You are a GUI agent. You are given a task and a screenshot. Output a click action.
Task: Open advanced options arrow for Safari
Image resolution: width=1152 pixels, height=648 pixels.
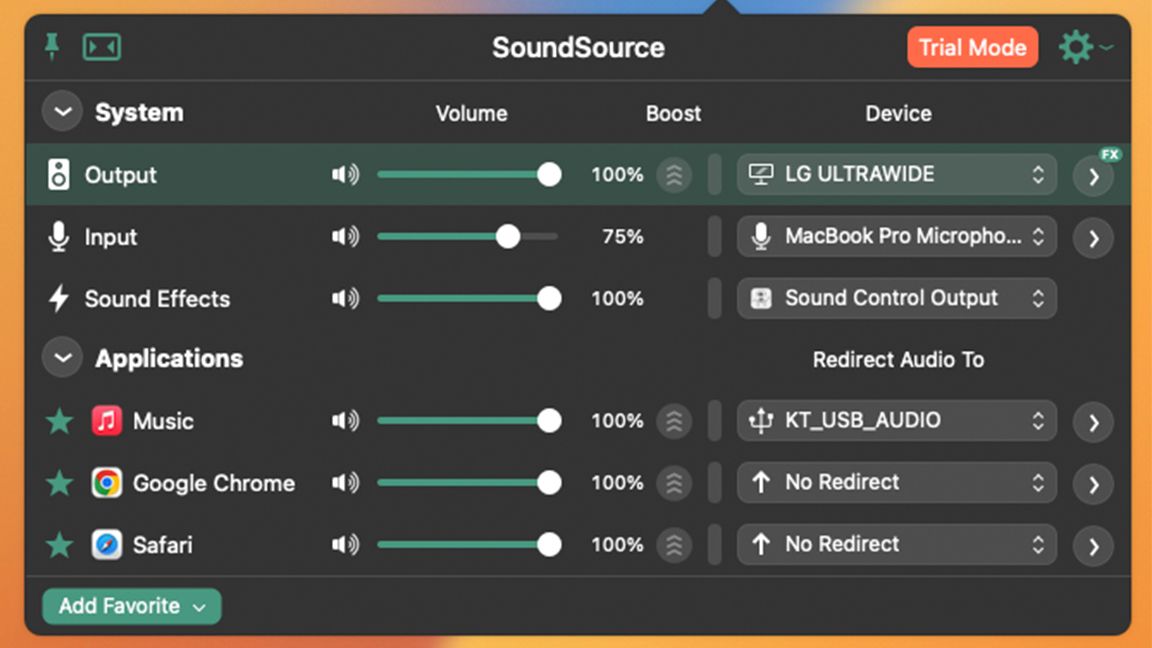(1093, 546)
